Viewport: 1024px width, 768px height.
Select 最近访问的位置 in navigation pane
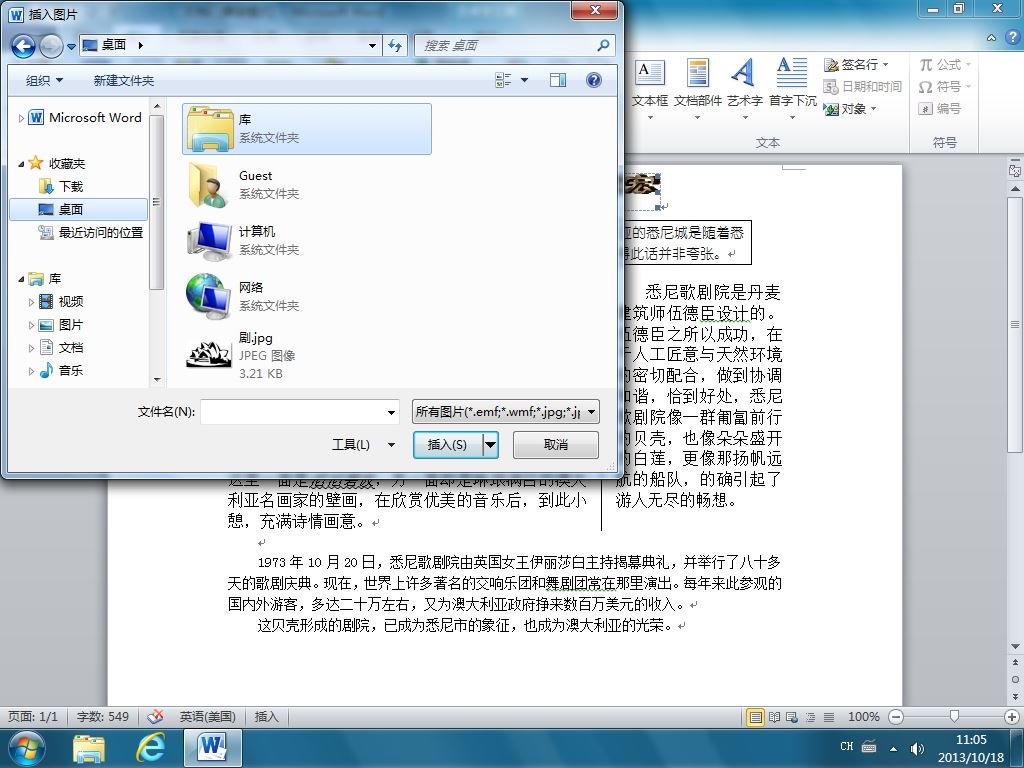pyautogui.click(x=91, y=232)
